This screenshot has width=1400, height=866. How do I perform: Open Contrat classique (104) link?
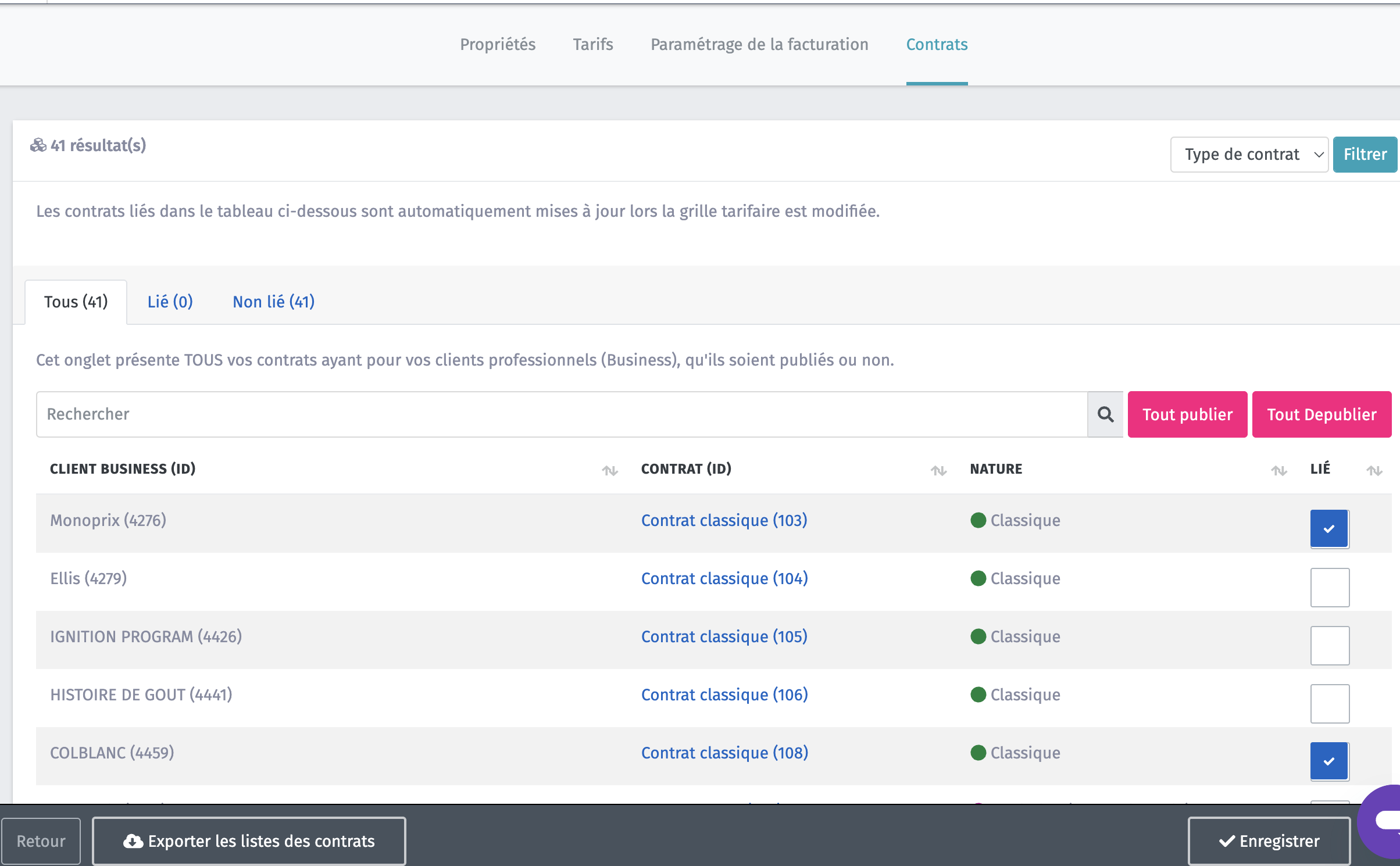coord(724,579)
